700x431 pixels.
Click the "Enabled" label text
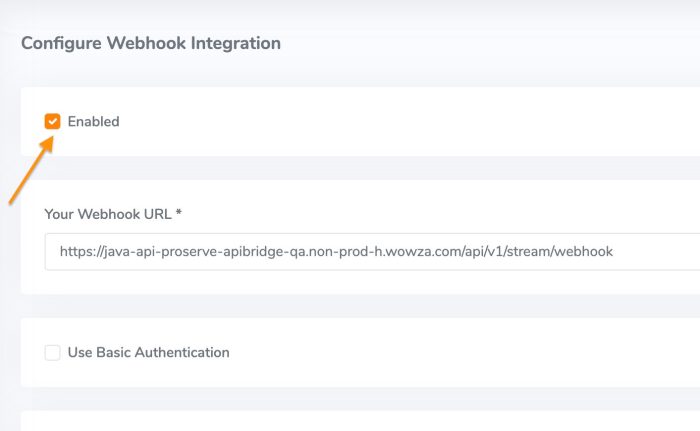93,122
